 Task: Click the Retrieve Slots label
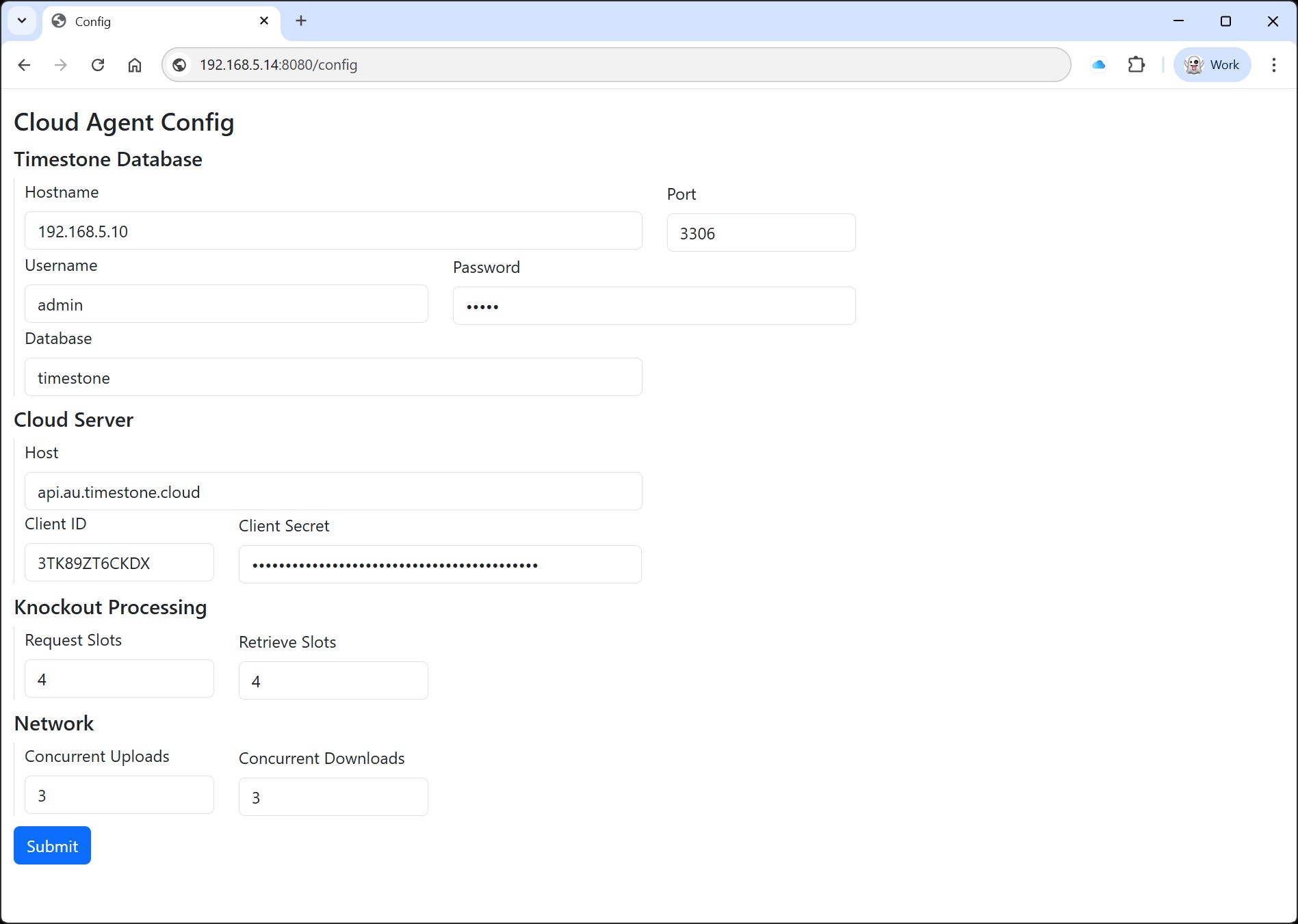coord(287,642)
